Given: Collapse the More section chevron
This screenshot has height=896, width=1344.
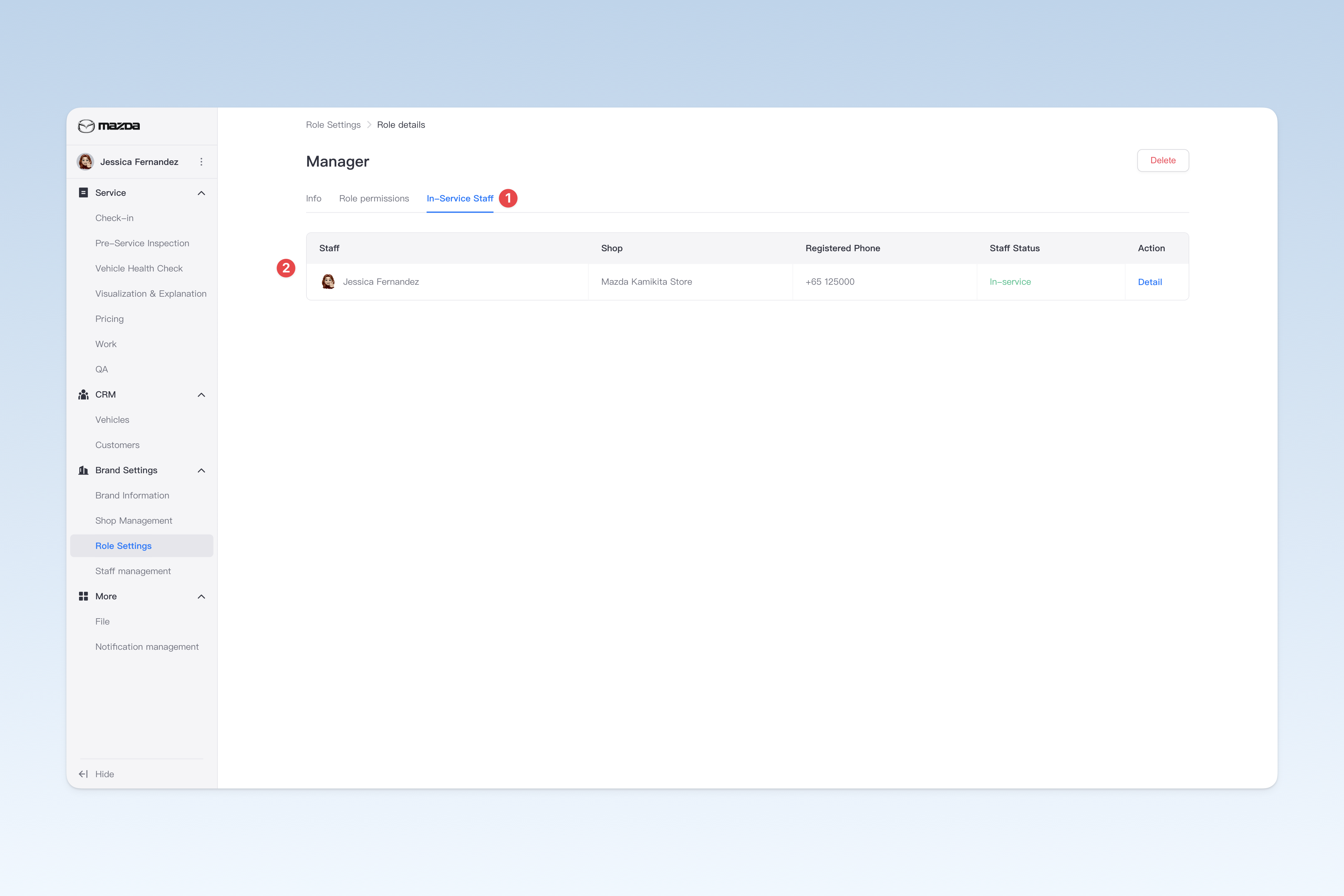Looking at the screenshot, I should (201, 597).
